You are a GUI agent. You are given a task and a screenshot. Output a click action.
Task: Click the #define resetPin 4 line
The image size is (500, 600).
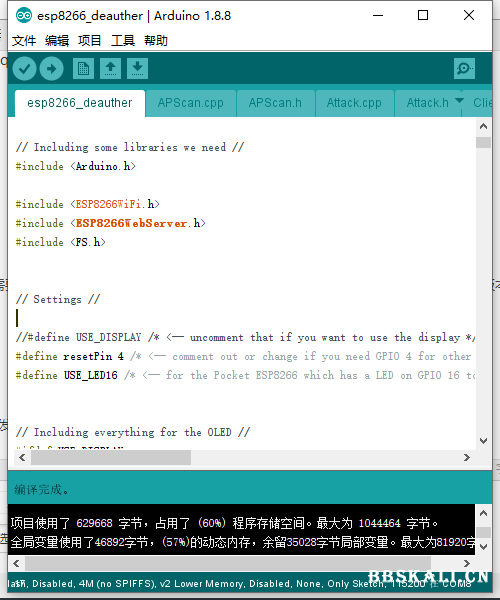(x=243, y=357)
